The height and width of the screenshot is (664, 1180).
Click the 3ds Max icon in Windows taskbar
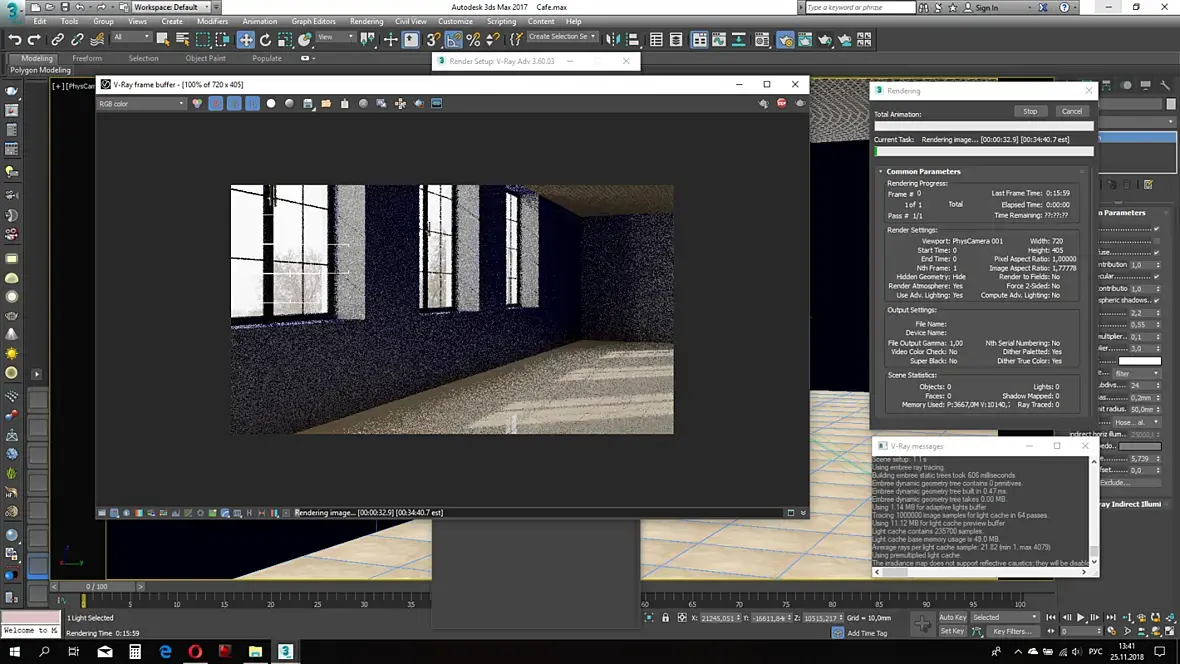pos(285,651)
